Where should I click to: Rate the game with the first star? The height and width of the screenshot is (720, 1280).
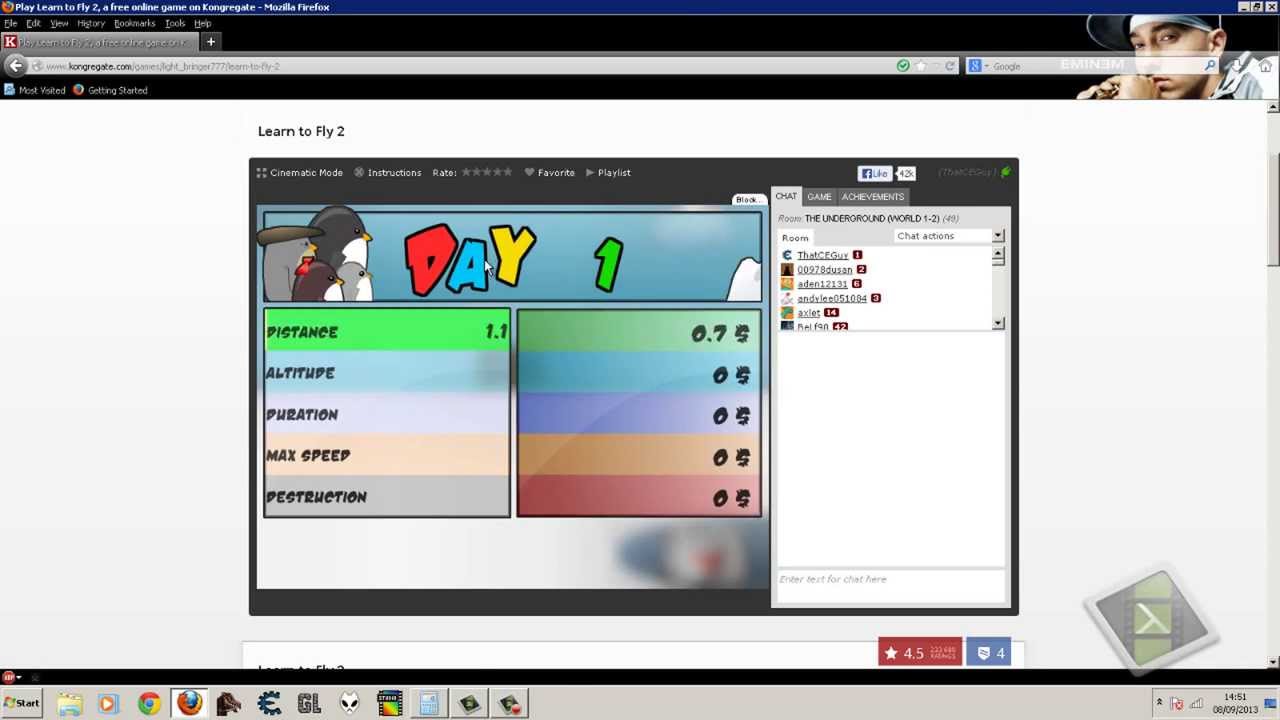[x=466, y=172]
